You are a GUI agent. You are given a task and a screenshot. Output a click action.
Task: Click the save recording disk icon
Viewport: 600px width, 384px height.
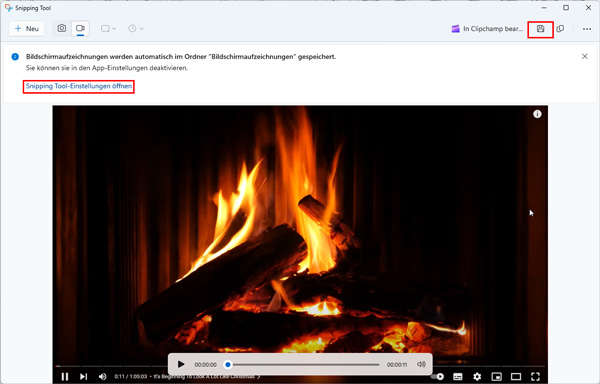[x=540, y=29]
